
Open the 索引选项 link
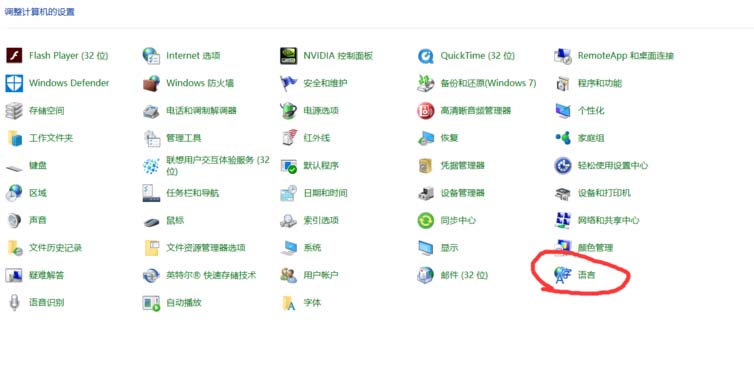pos(321,220)
